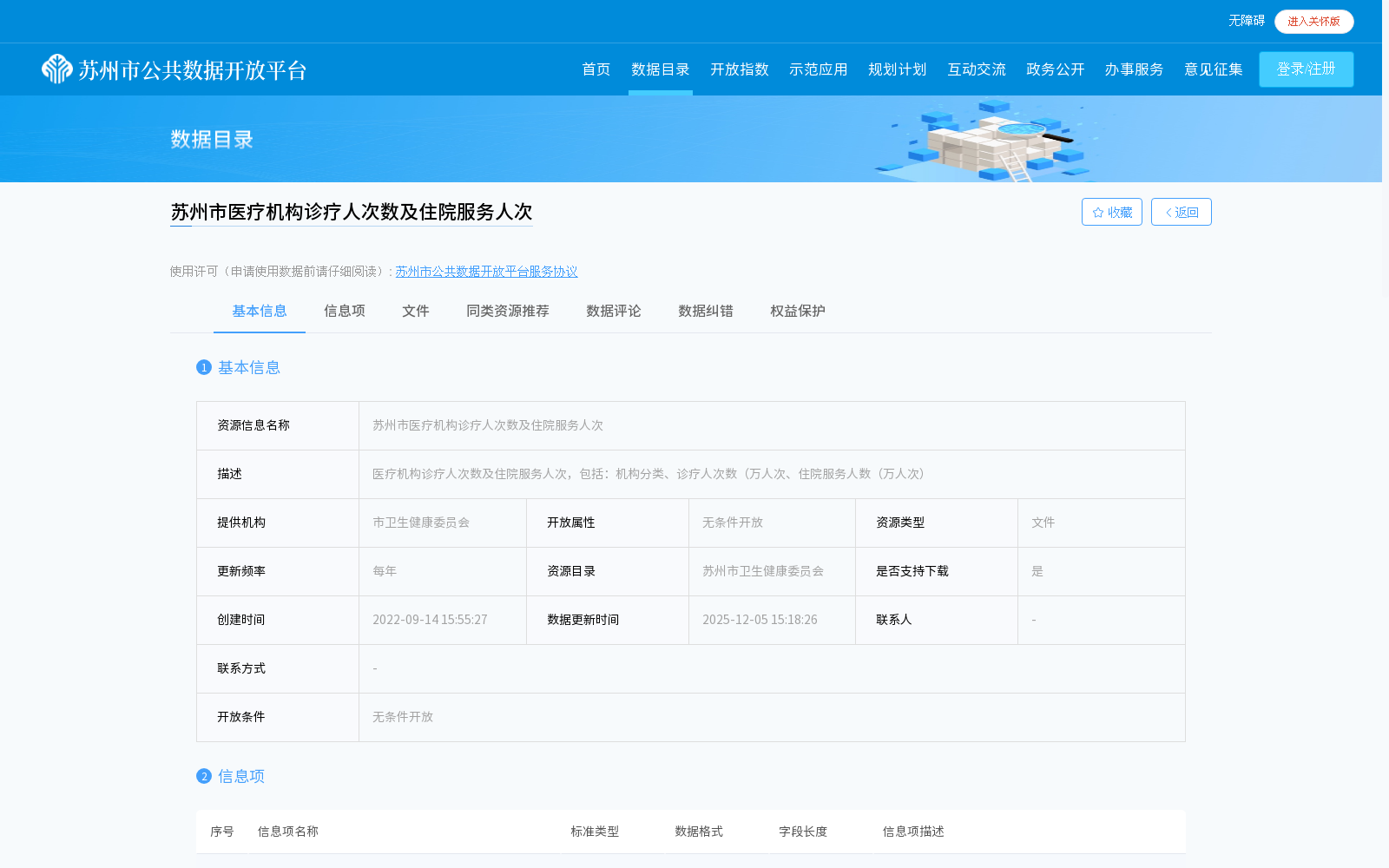This screenshot has width=1389, height=868.
Task: Open the 数据评论 tab
Action: 612,311
